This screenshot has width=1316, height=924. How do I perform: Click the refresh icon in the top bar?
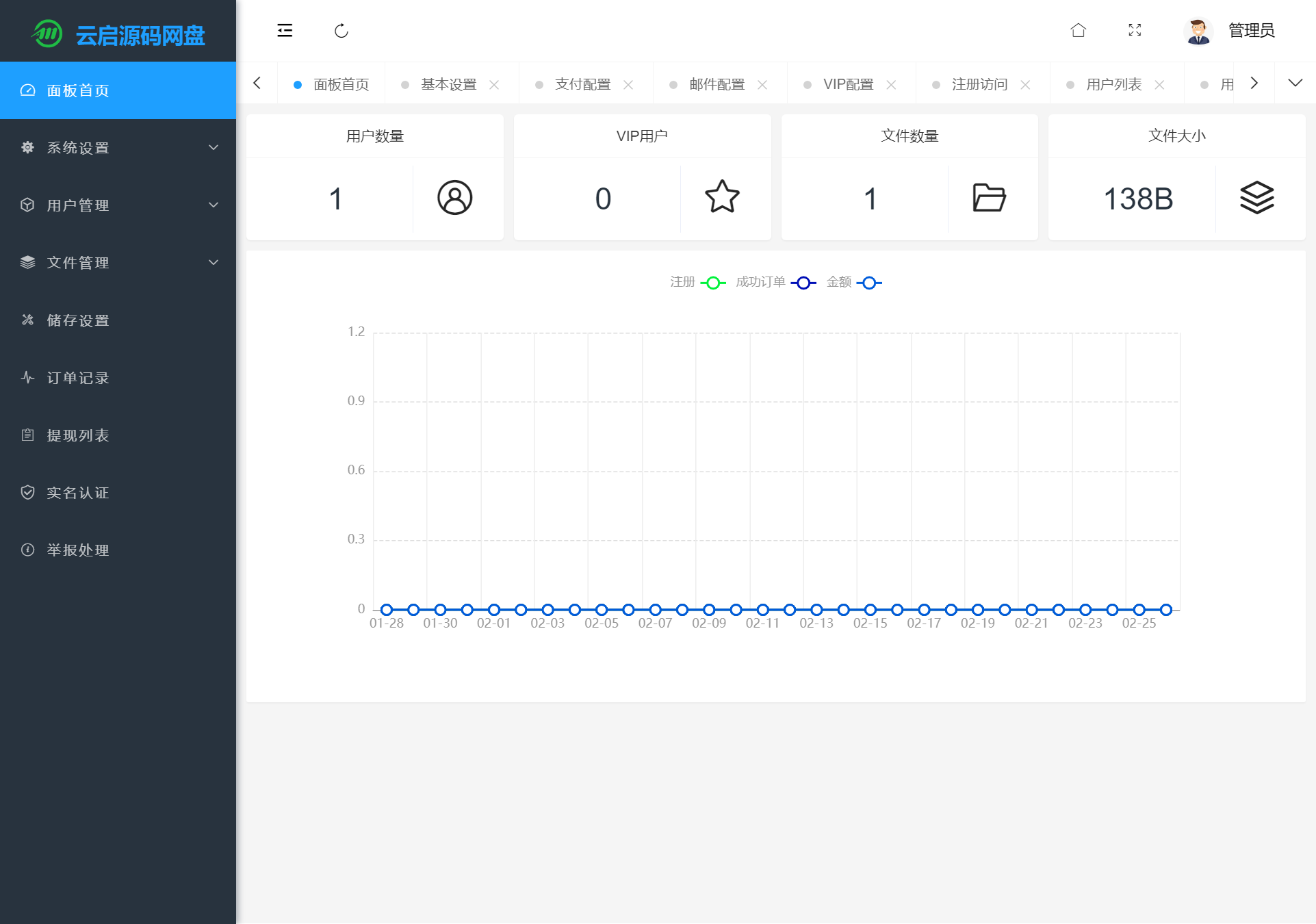tap(341, 31)
